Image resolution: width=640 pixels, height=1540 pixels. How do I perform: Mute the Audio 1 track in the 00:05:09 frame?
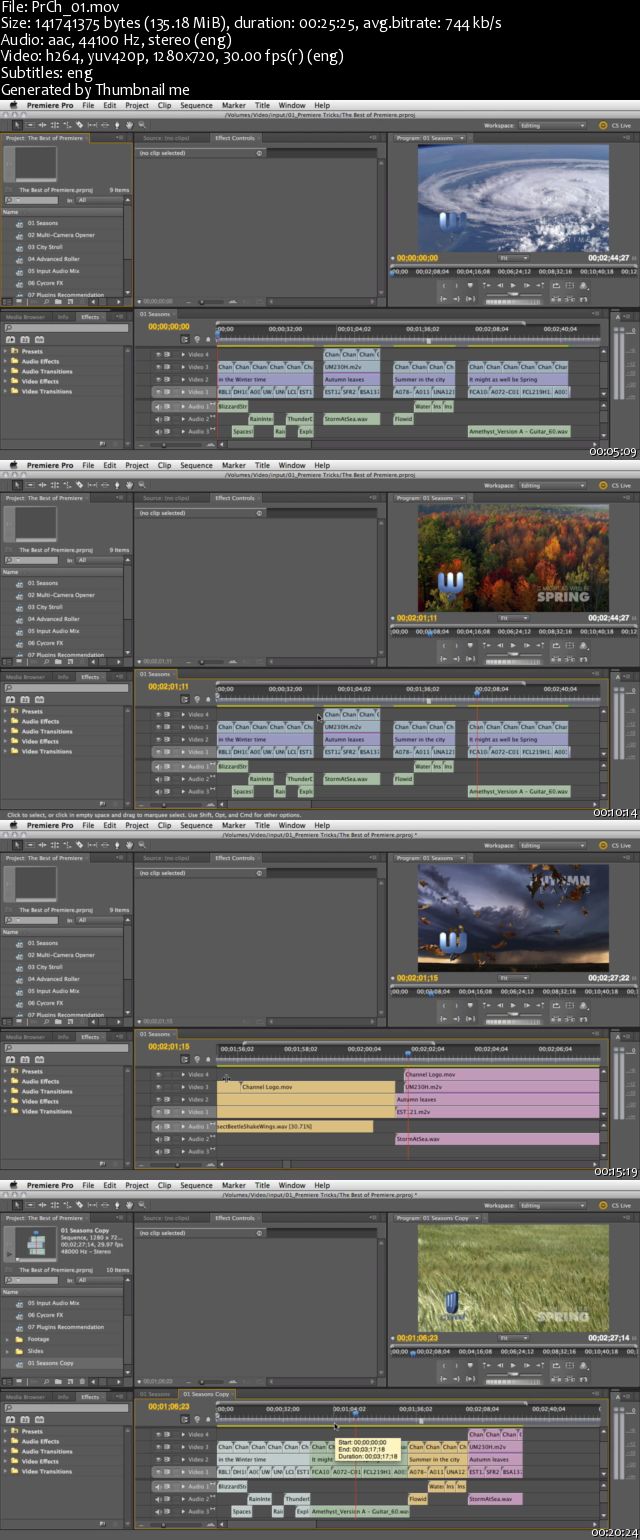click(158, 406)
